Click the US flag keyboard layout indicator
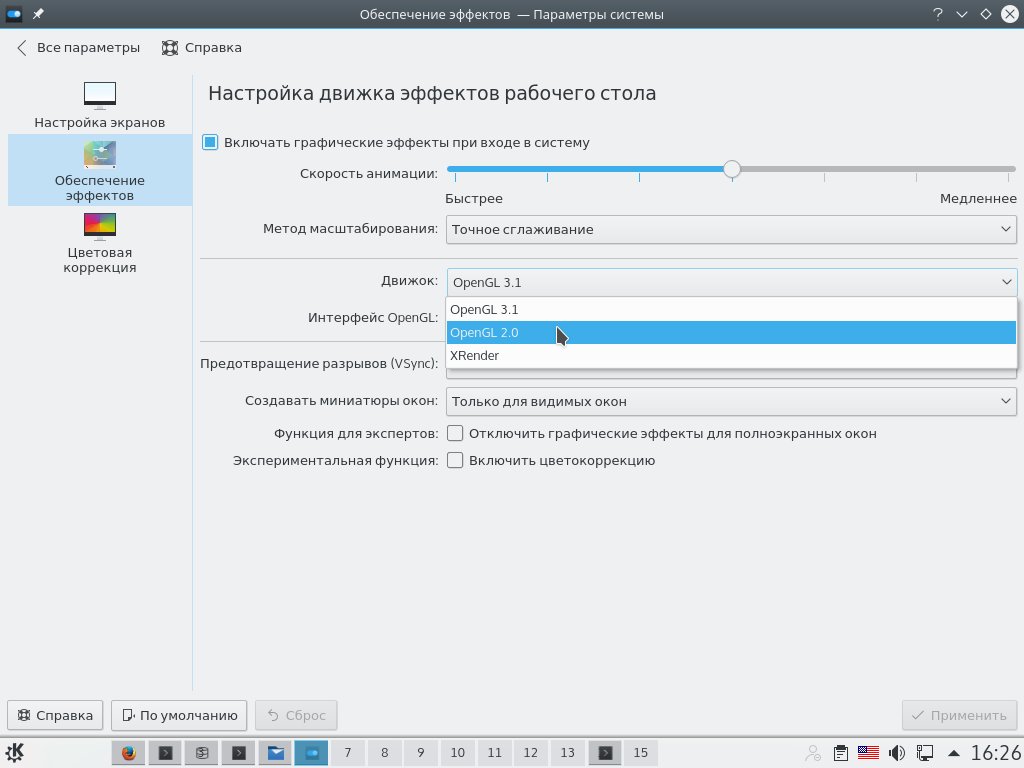Viewport: 1024px width, 768px height. click(x=868, y=753)
